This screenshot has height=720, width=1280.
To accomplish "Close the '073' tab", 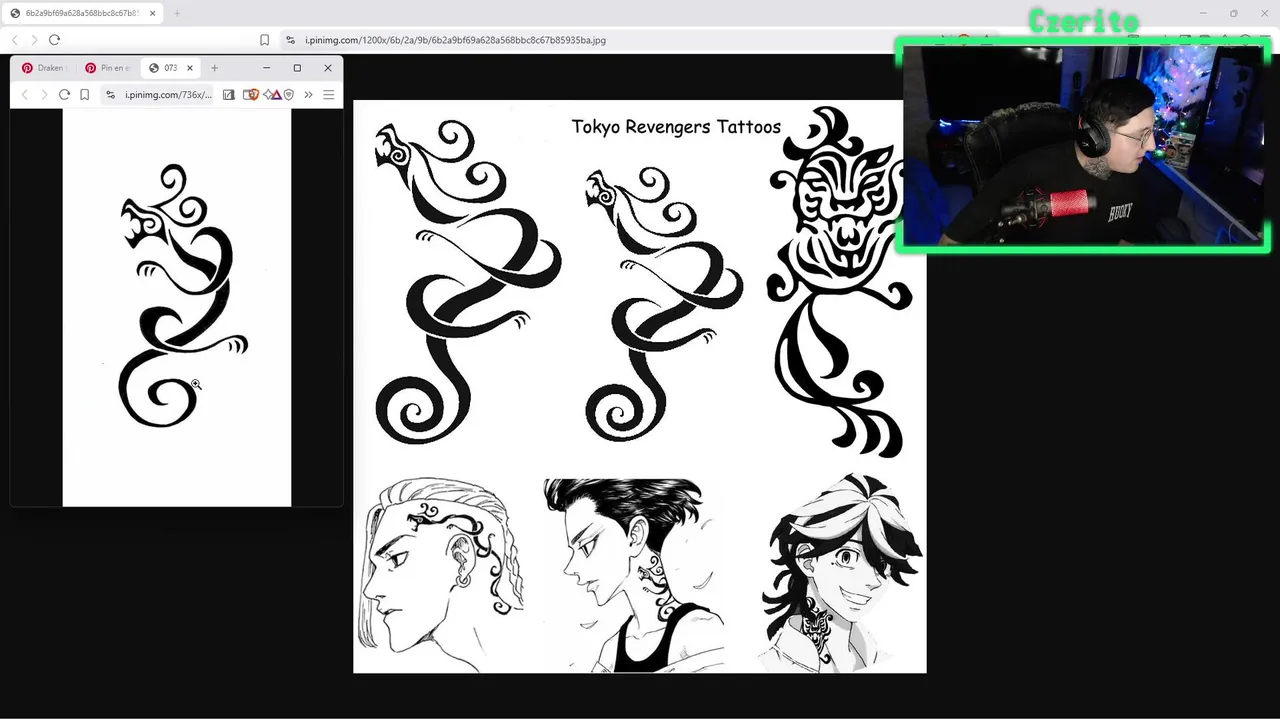I will [189, 68].
